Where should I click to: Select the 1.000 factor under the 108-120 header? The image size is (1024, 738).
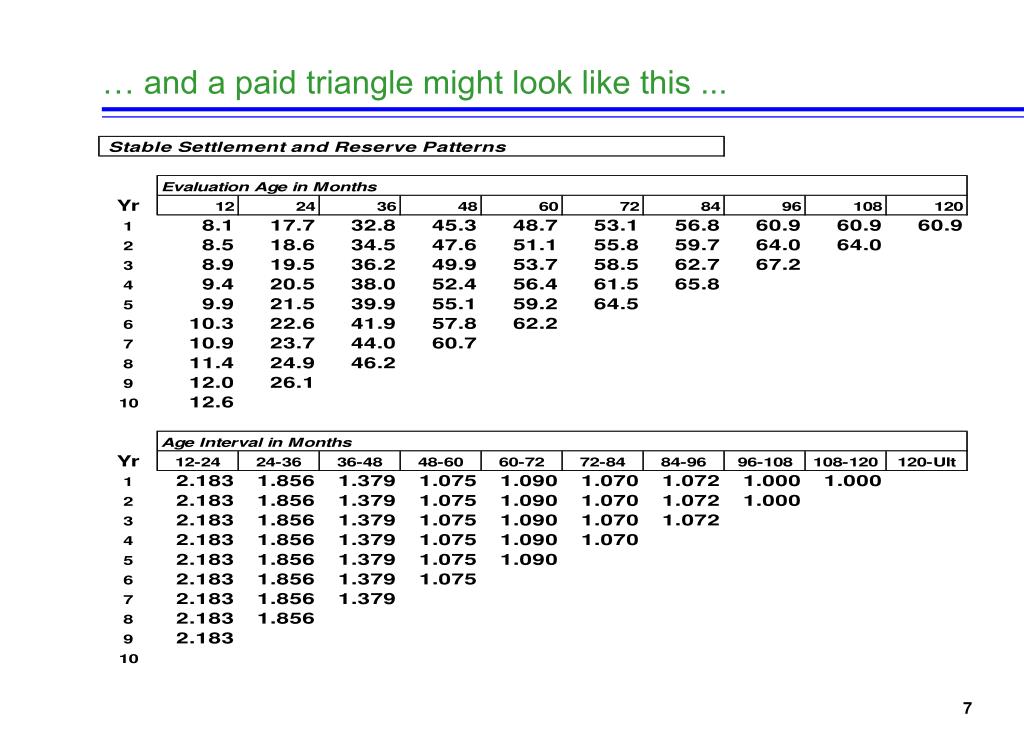pos(853,481)
